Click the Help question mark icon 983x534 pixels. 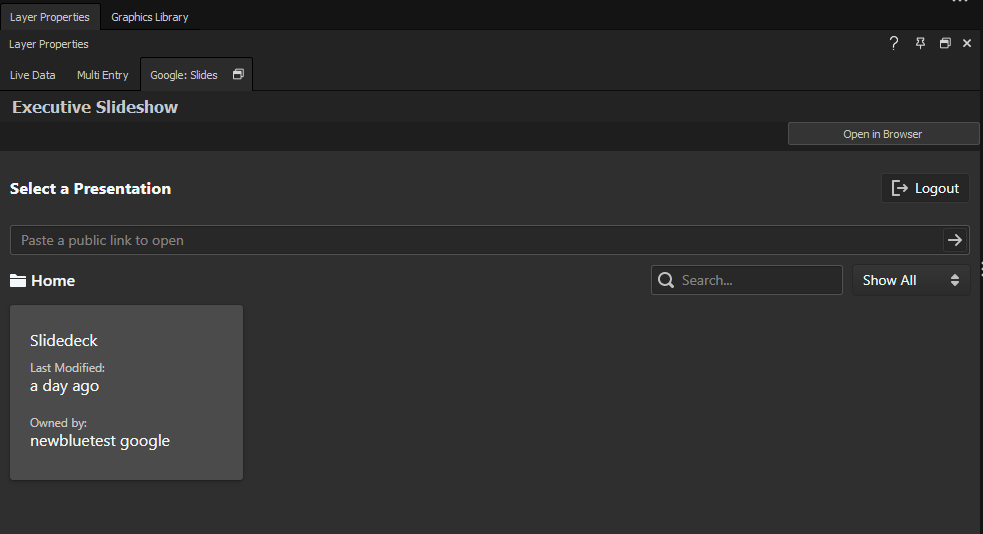pyautogui.click(x=894, y=43)
